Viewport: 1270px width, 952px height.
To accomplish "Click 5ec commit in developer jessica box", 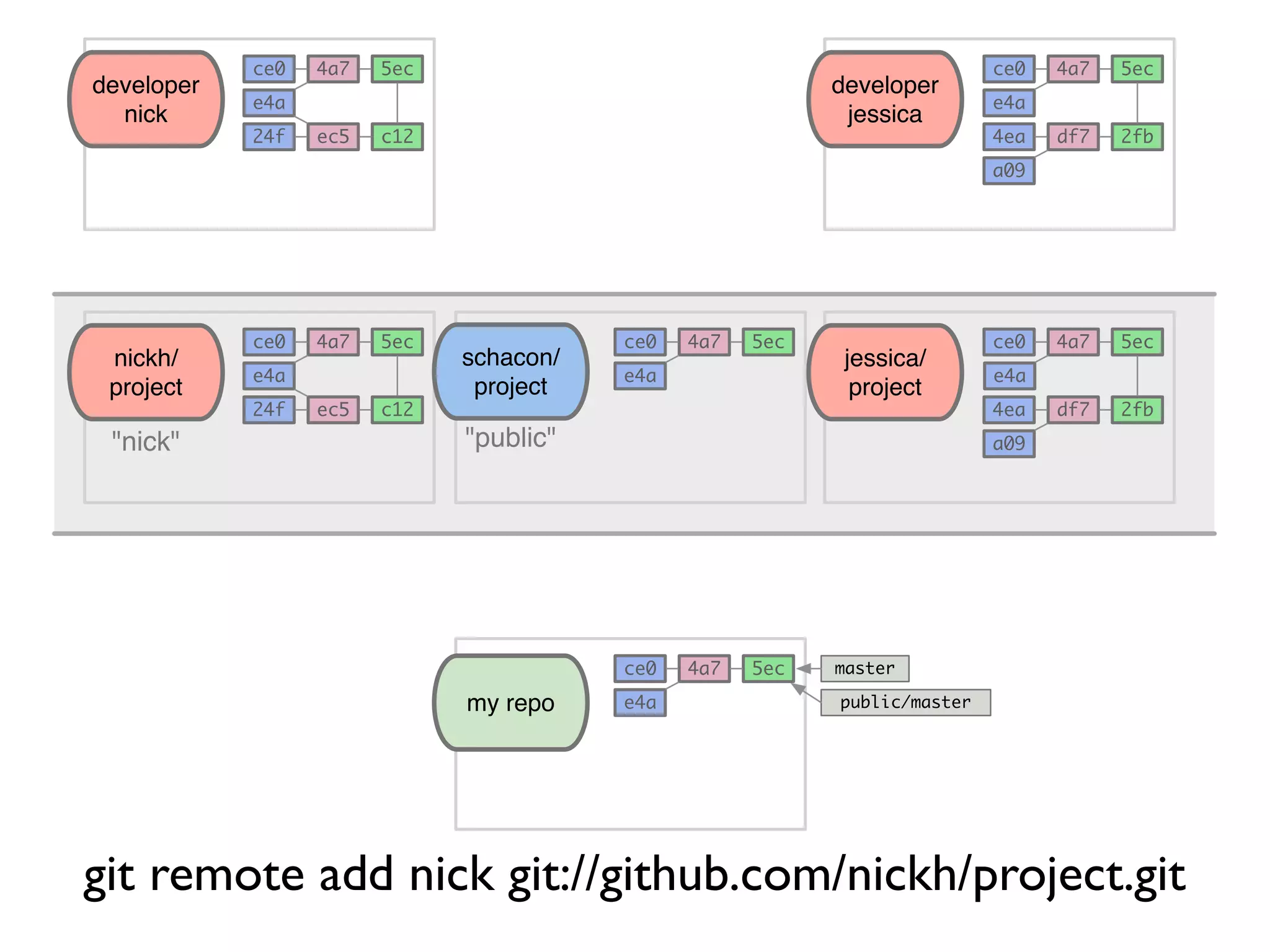I will coord(1137,68).
